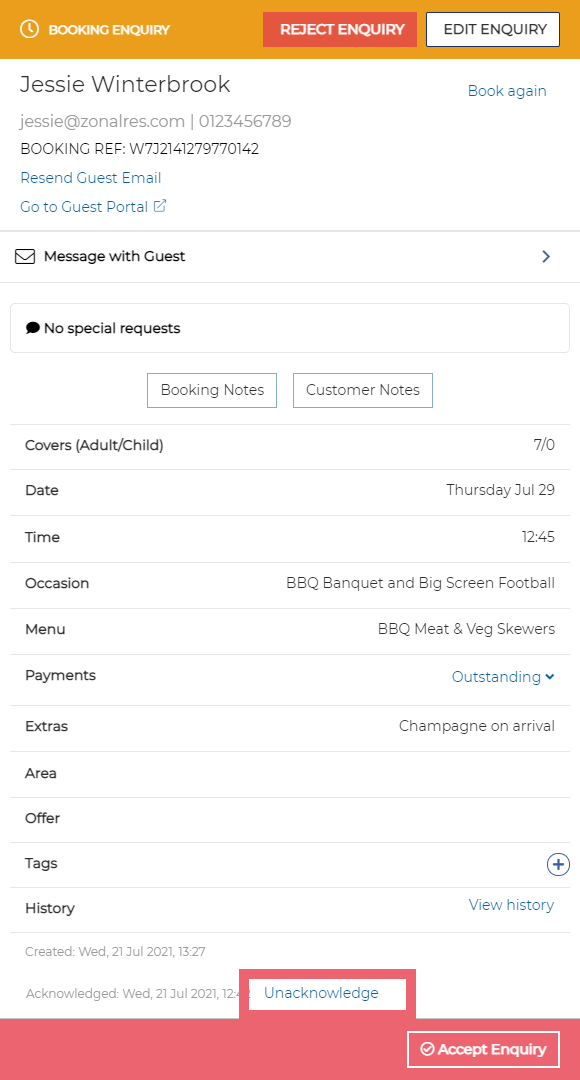Open the Booking Notes tab

tap(212, 391)
